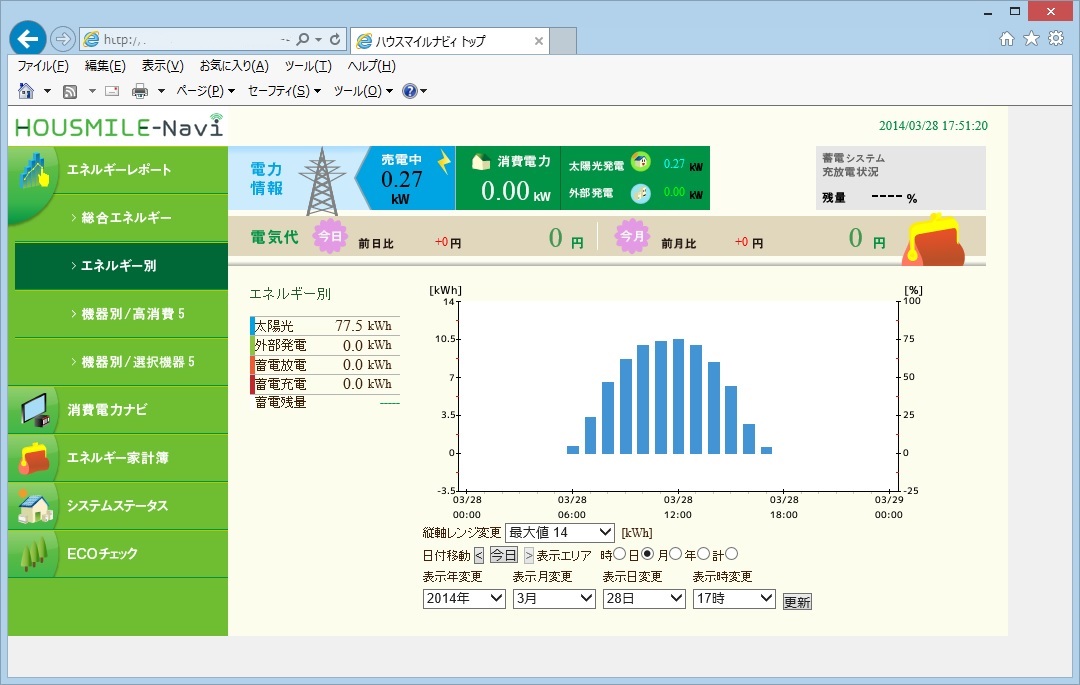Click the command bar home page icon

[x=25, y=91]
